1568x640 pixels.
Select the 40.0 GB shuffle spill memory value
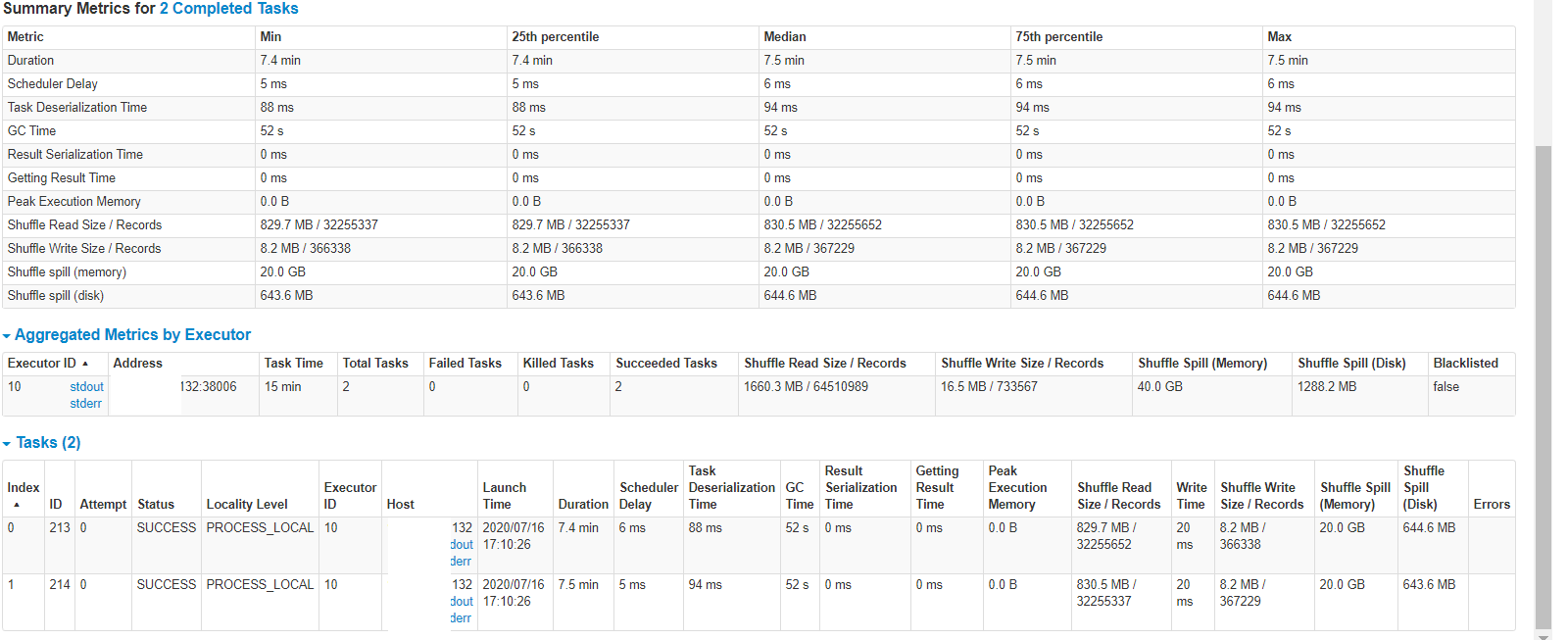[1160, 387]
